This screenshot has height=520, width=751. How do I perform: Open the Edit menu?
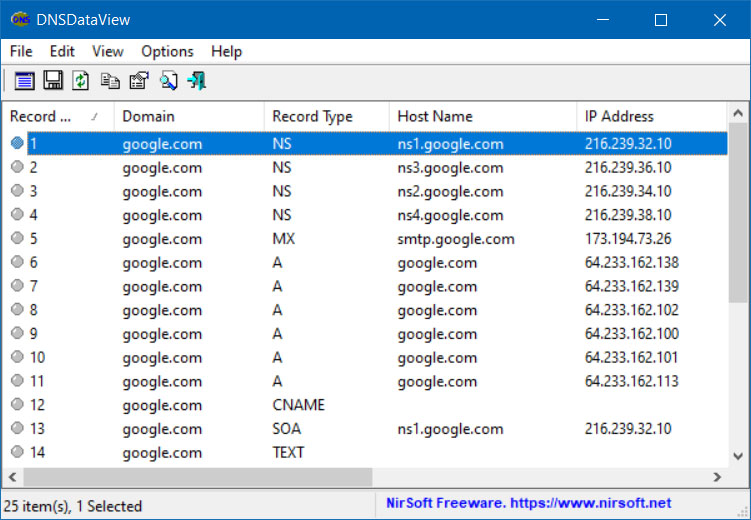(x=62, y=51)
